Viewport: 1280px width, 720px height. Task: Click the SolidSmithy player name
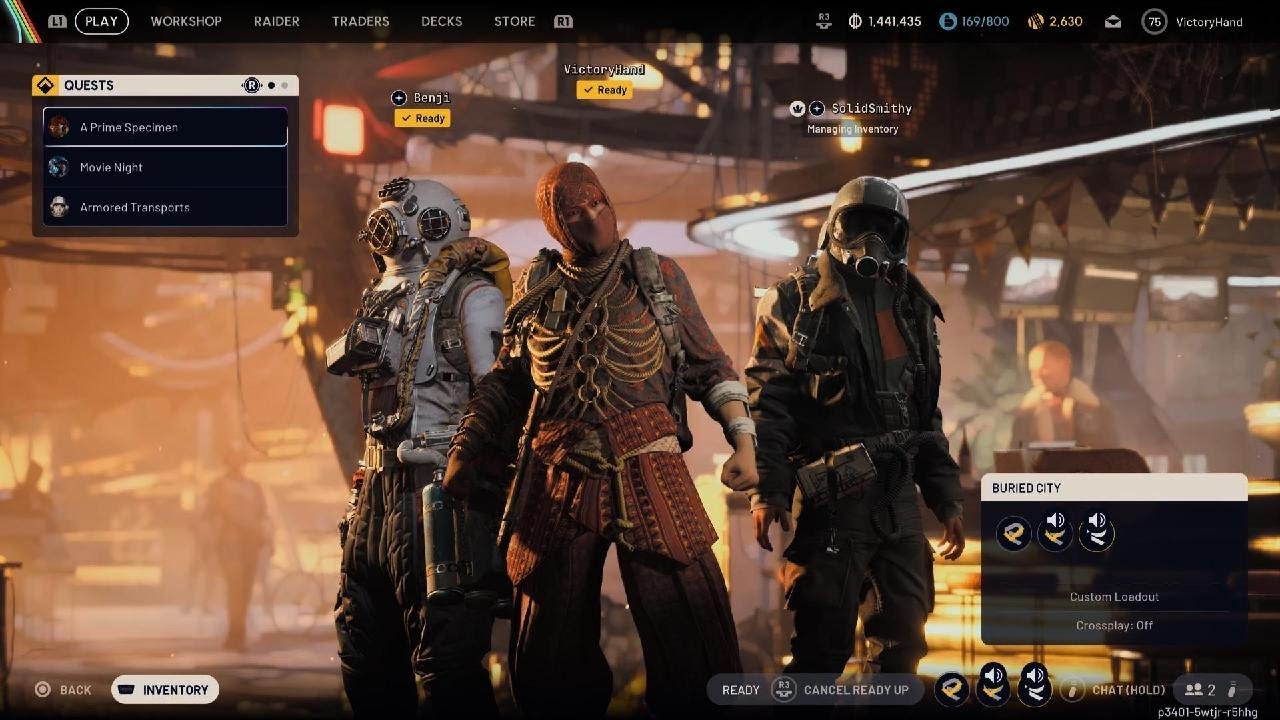(x=871, y=108)
